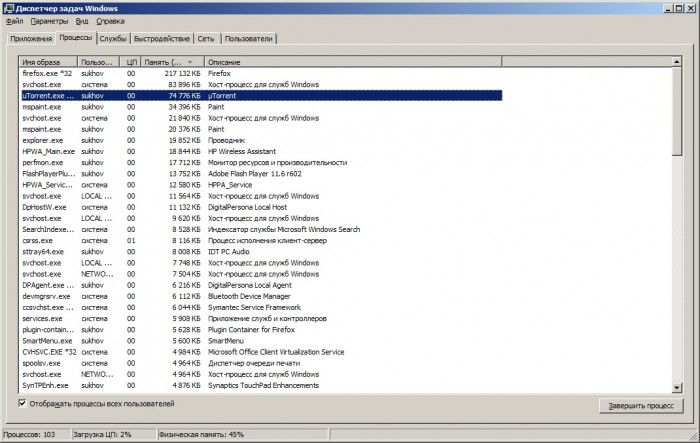Open the Вид menu
The image size is (700, 443).
[82, 21]
